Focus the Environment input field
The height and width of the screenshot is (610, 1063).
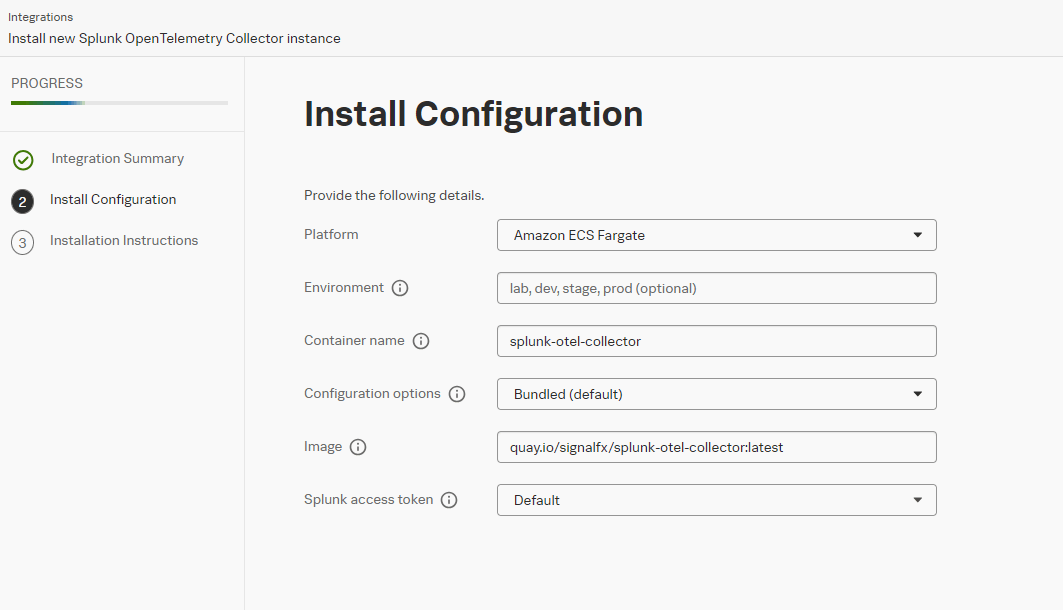(x=717, y=288)
